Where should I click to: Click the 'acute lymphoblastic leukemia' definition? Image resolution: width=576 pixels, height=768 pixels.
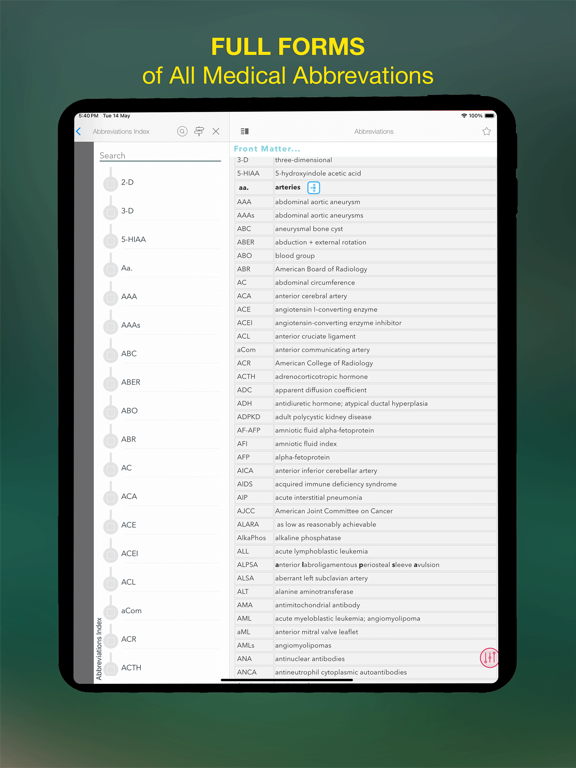point(321,551)
